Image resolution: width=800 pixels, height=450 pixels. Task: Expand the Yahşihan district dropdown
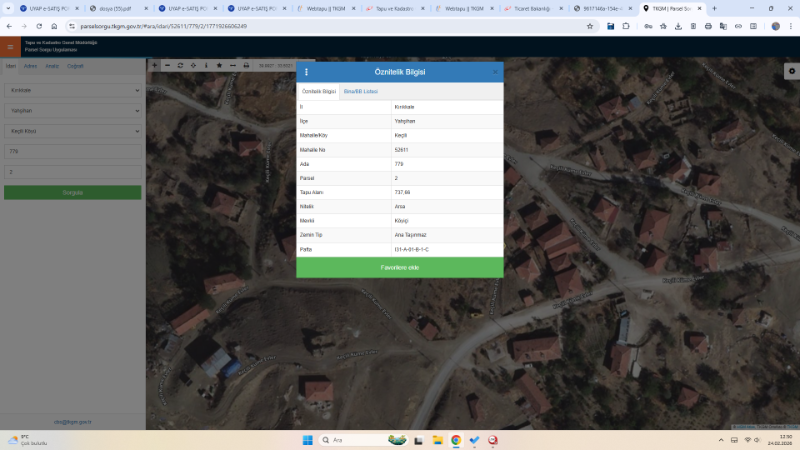[73, 110]
